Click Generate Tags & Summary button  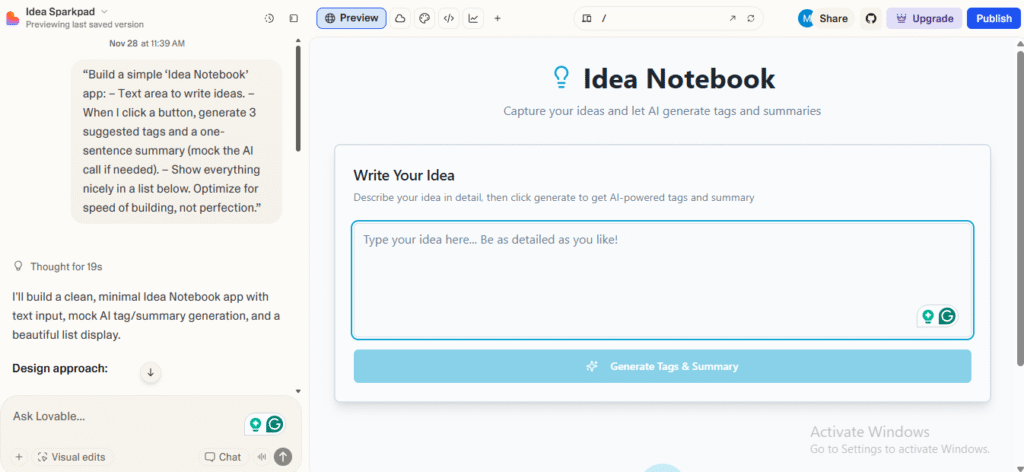(x=662, y=366)
